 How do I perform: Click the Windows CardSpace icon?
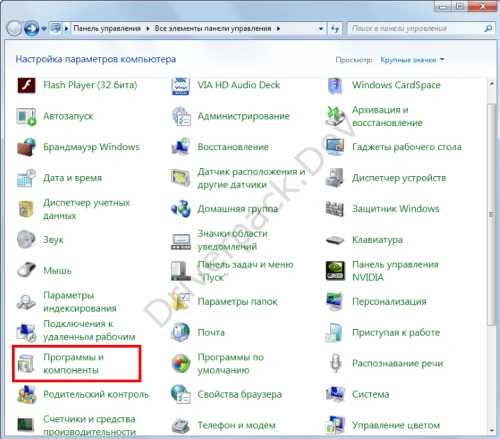click(x=335, y=86)
